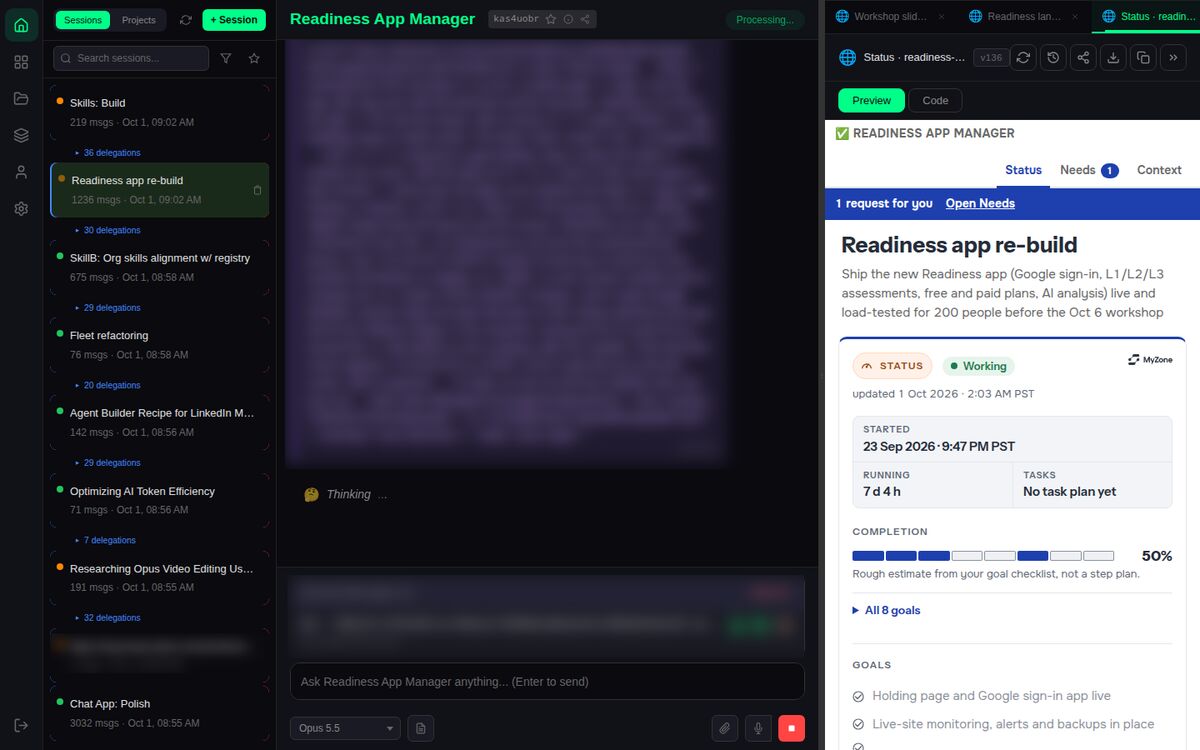Screen dimensions: 1200x750
Task: Open session info icon next to kas4uobr
Action: (x=568, y=19)
